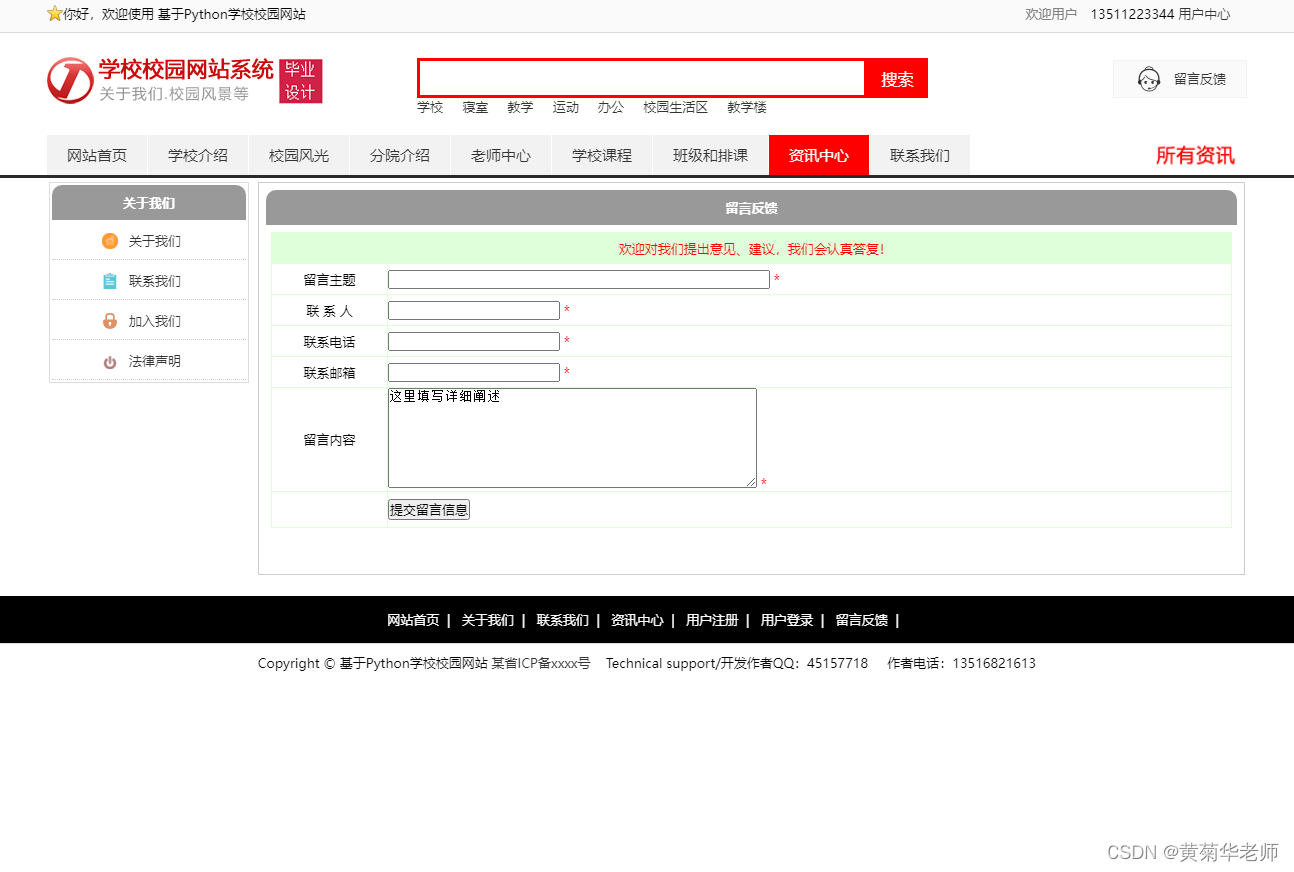The width and height of the screenshot is (1294, 872).
Task: Open 法律声明 link in the left sidebar
Action: point(155,361)
